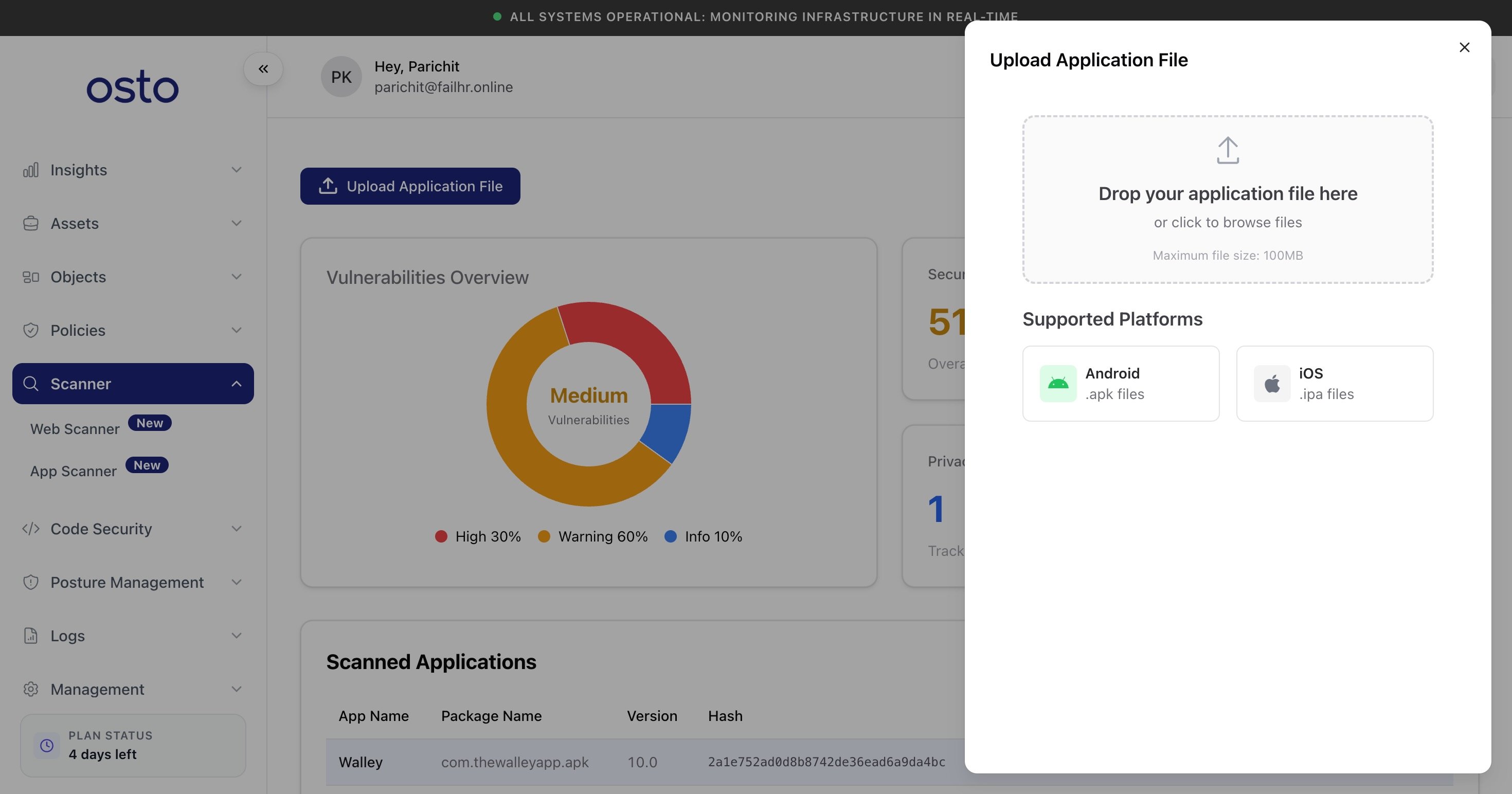This screenshot has width=1512, height=794.
Task: Click 'or click to browse files' text
Action: [x=1227, y=223]
